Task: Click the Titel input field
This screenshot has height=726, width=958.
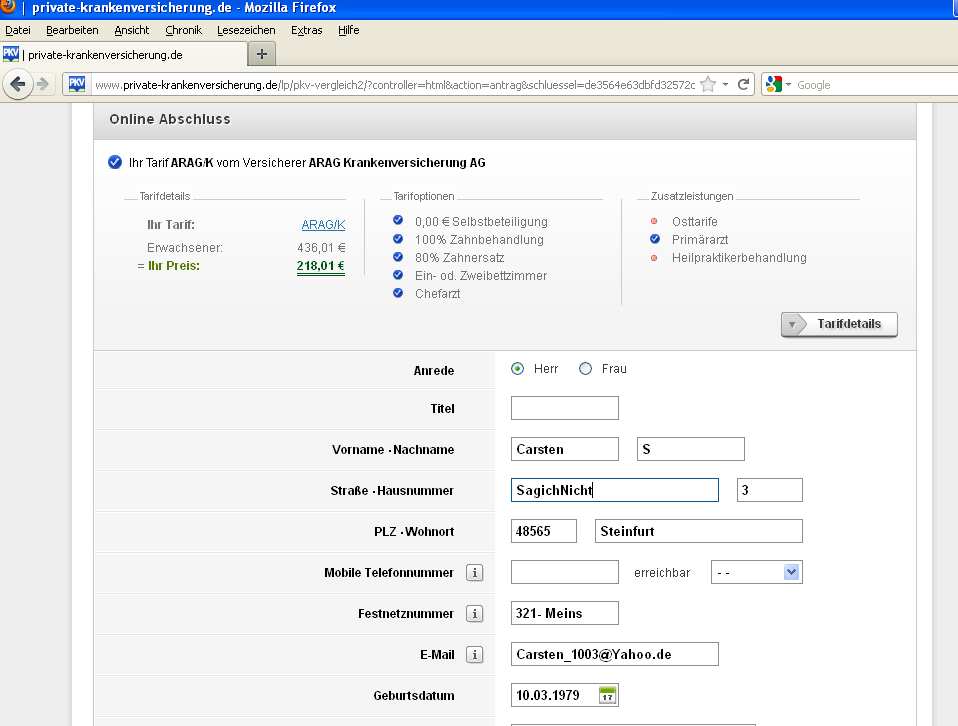Action: [x=565, y=408]
